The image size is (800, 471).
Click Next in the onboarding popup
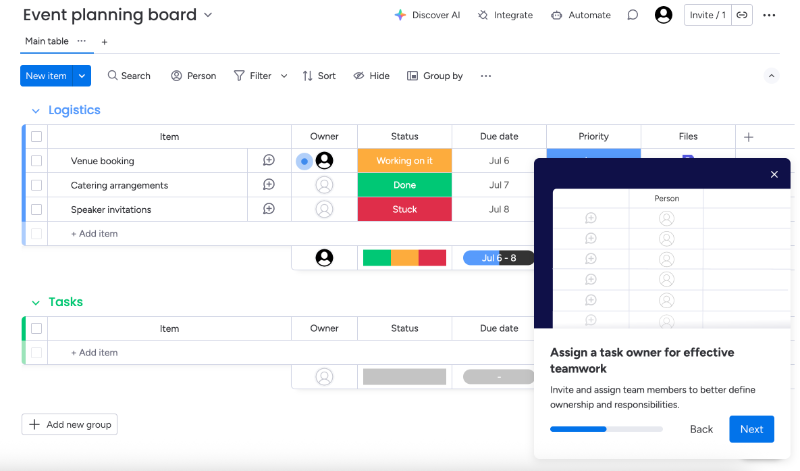(751, 429)
